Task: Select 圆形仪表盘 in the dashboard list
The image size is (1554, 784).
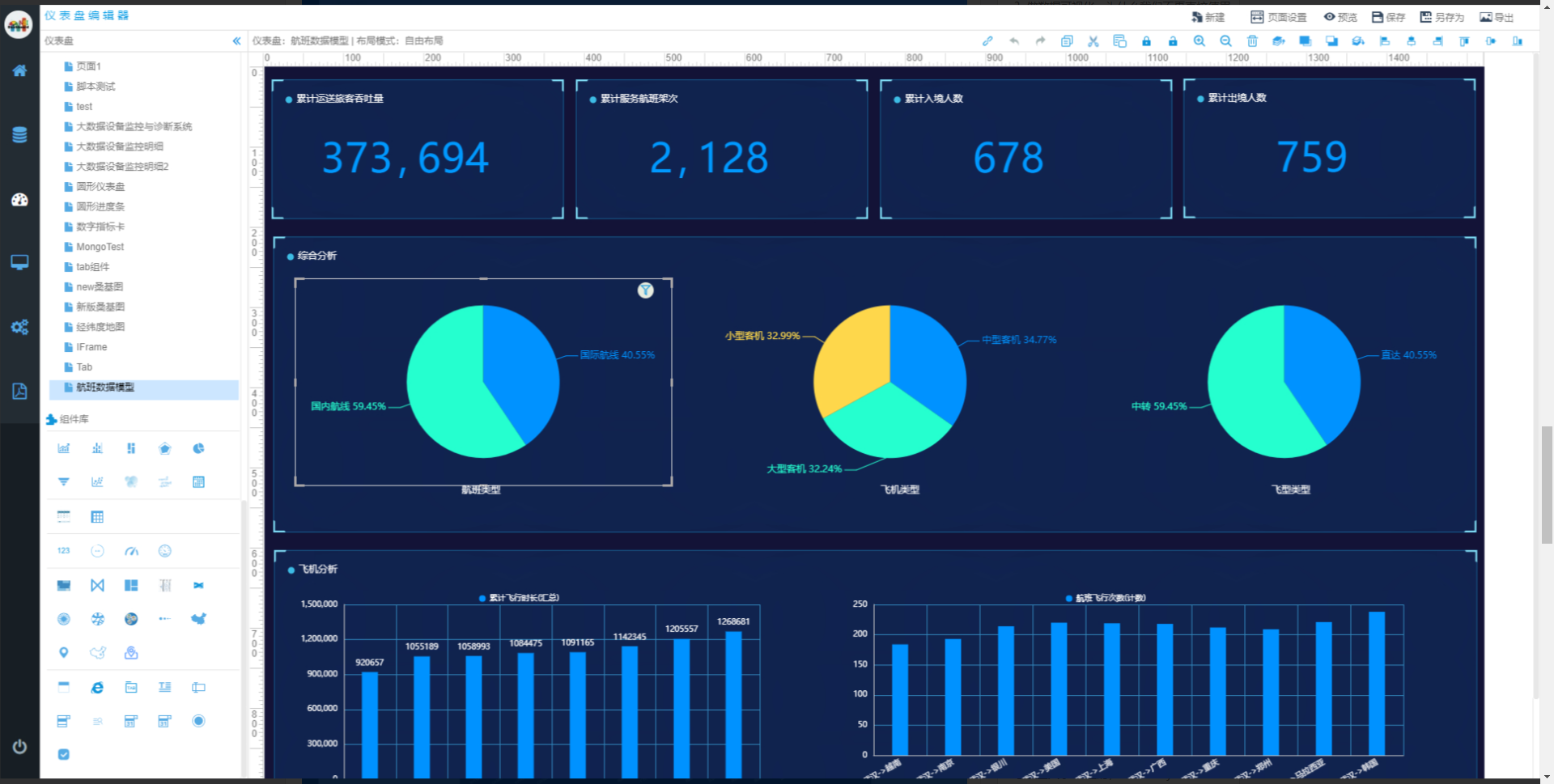Action: click(x=100, y=187)
